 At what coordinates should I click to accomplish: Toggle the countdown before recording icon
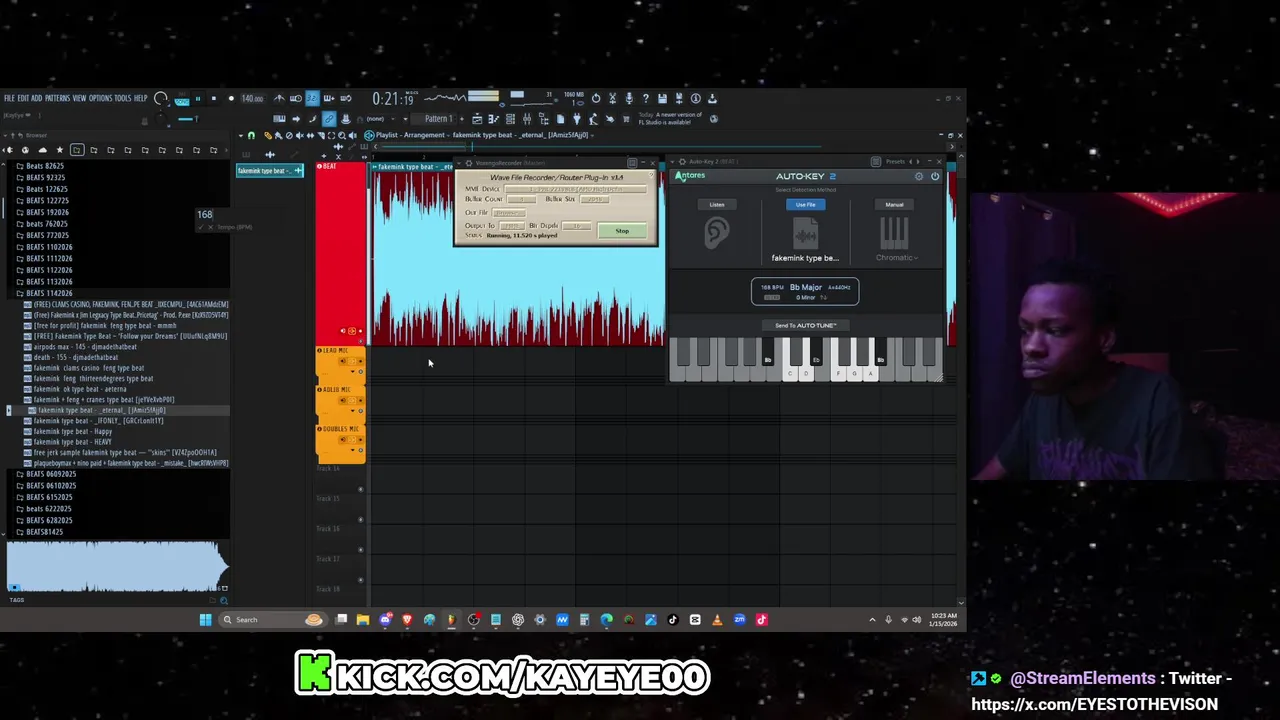(311, 98)
